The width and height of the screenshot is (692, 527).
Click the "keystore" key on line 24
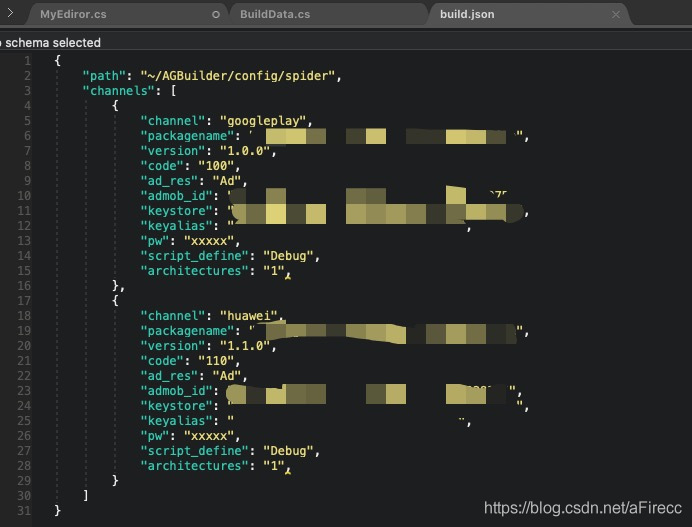click(177, 406)
